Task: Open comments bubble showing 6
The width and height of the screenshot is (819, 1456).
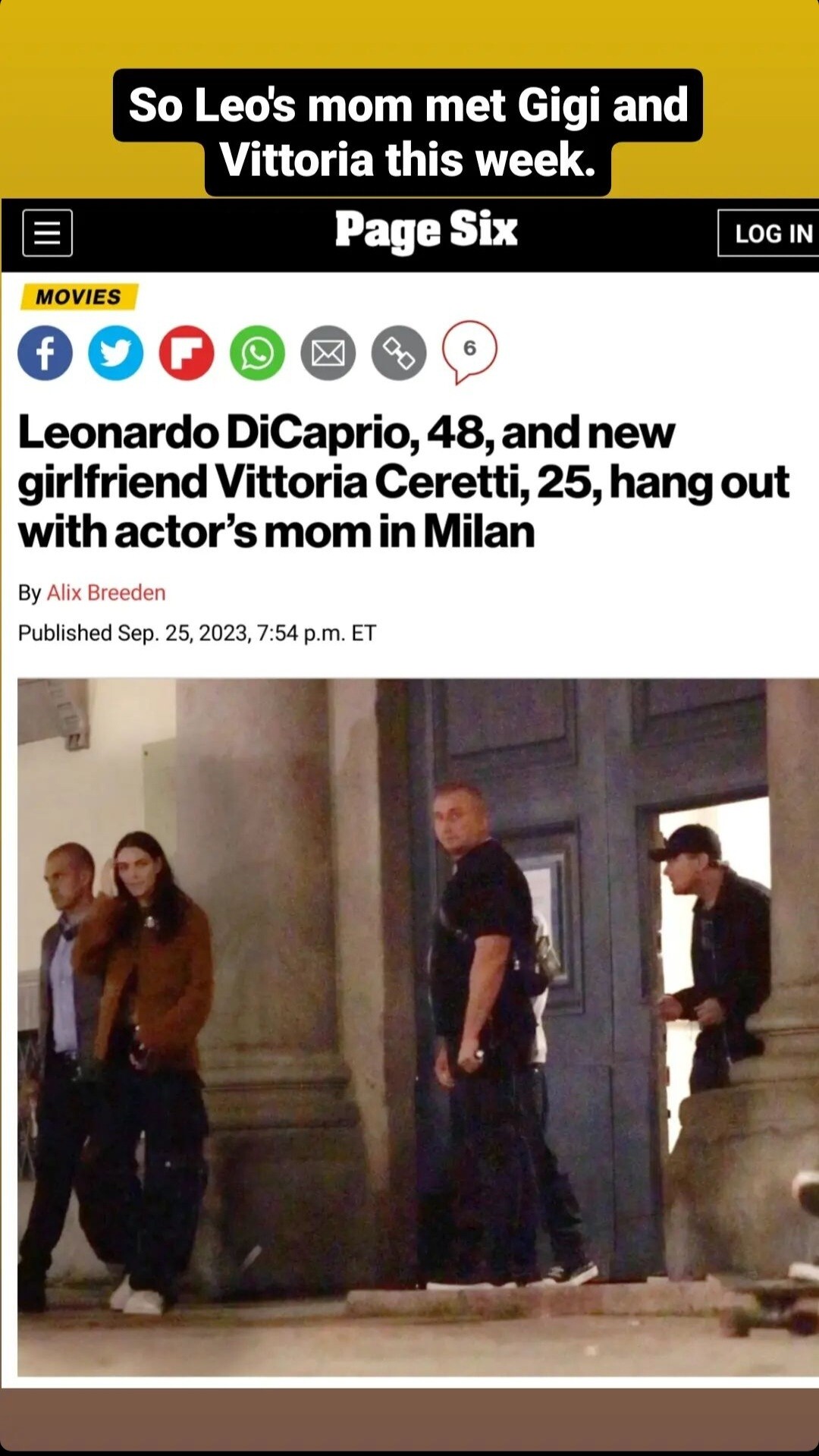Action: pyautogui.click(x=470, y=351)
